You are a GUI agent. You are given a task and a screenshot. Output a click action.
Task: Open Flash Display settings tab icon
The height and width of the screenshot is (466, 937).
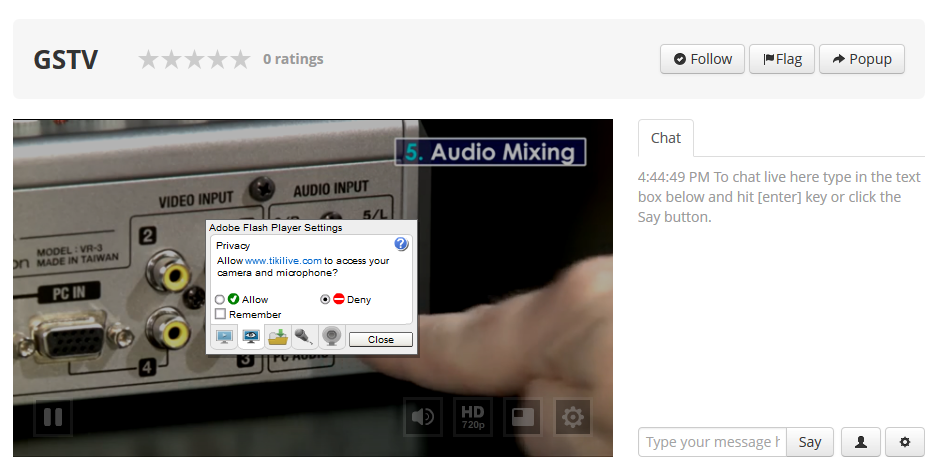click(x=224, y=338)
